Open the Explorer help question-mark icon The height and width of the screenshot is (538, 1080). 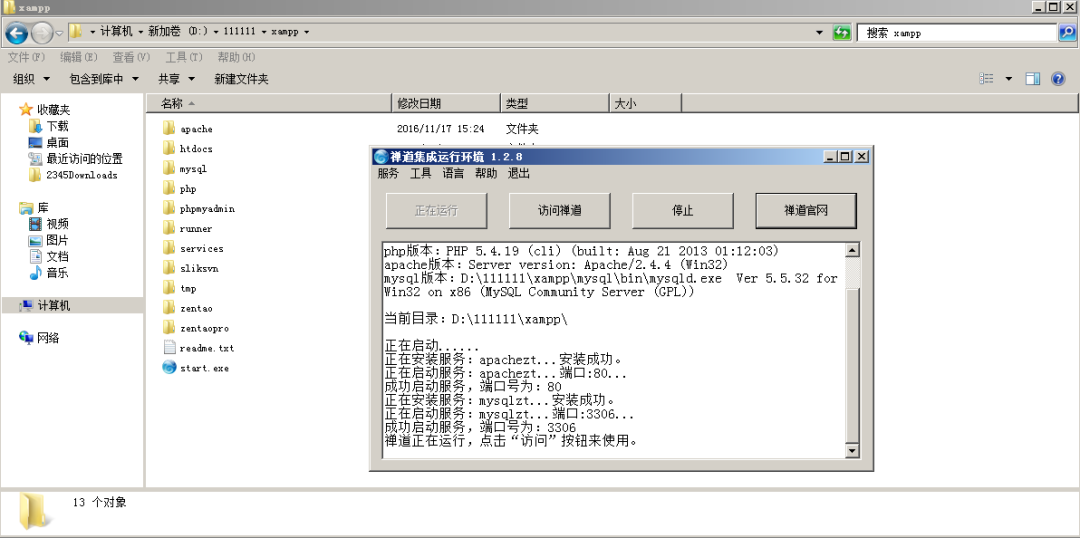coord(1058,79)
